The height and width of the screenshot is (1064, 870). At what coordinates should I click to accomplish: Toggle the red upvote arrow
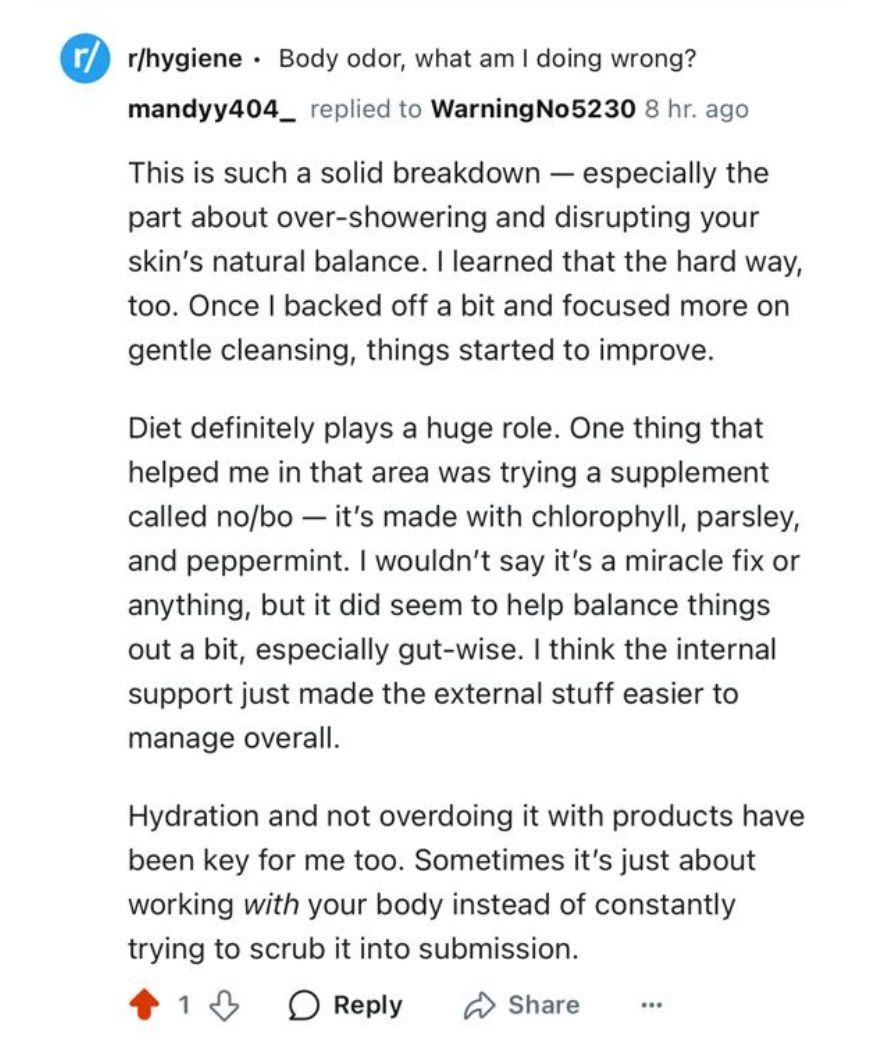(x=146, y=1005)
